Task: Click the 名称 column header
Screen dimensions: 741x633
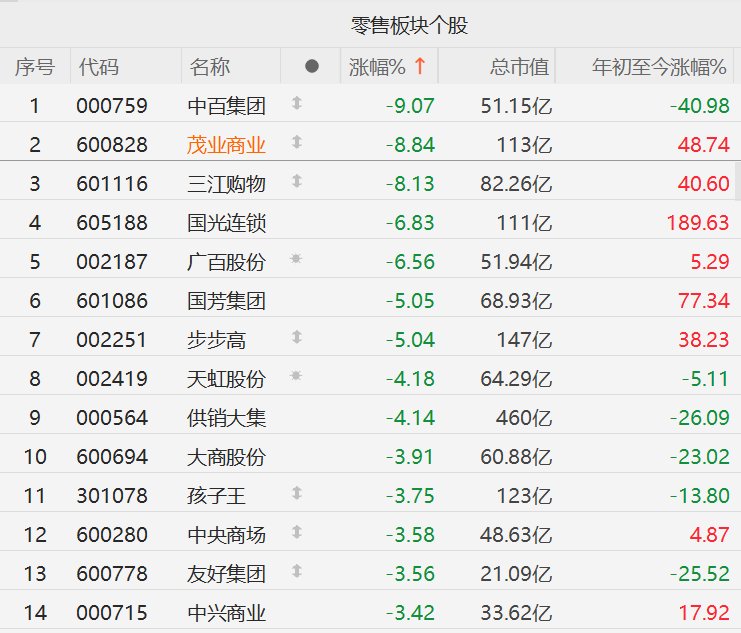Action: coord(210,67)
